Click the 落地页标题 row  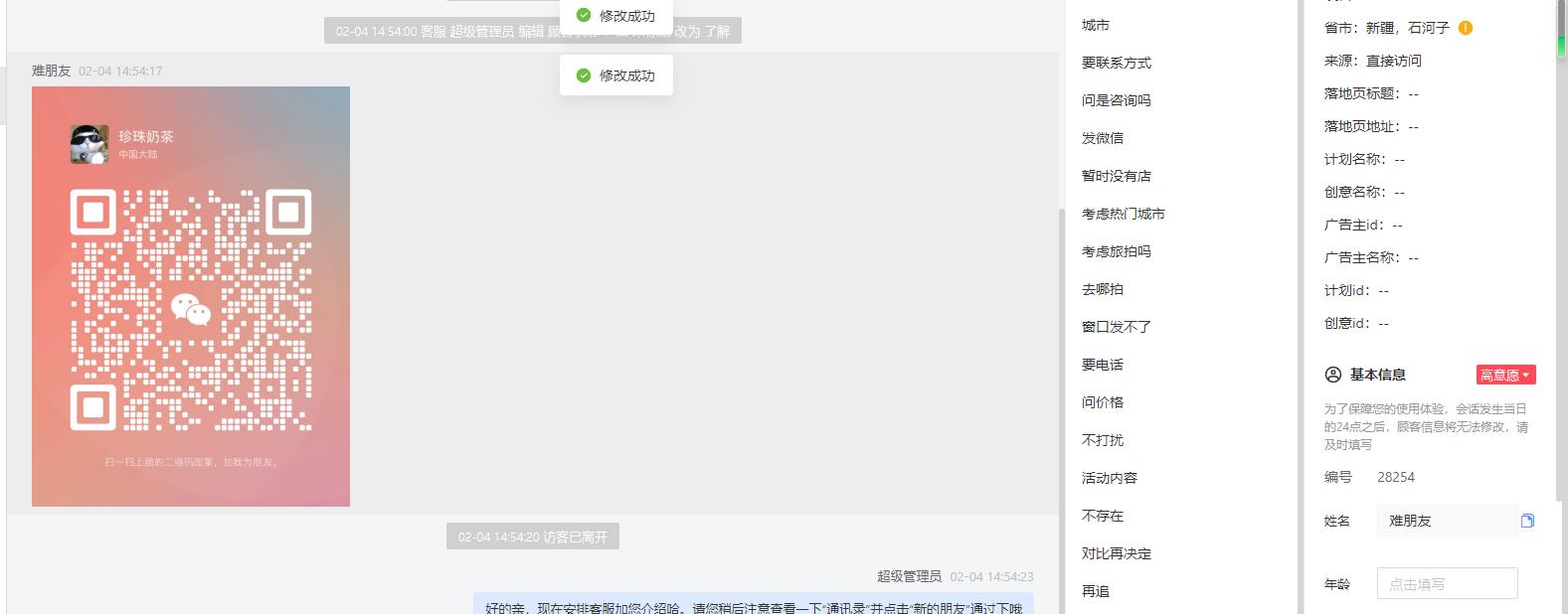1372,93
